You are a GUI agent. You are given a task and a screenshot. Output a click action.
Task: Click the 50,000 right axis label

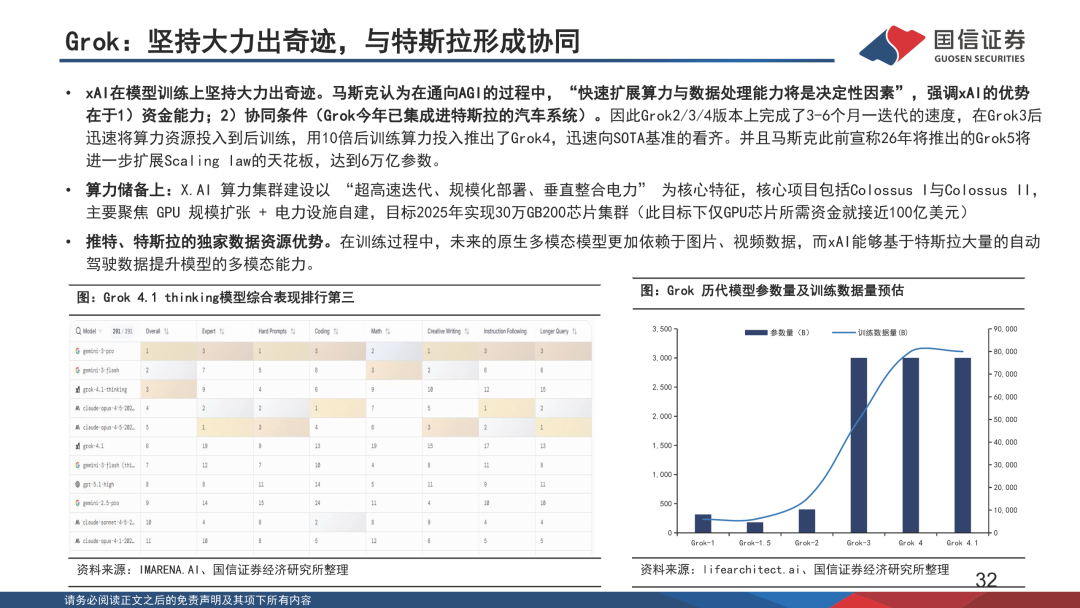pyautogui.click(x=1006, y=419)
